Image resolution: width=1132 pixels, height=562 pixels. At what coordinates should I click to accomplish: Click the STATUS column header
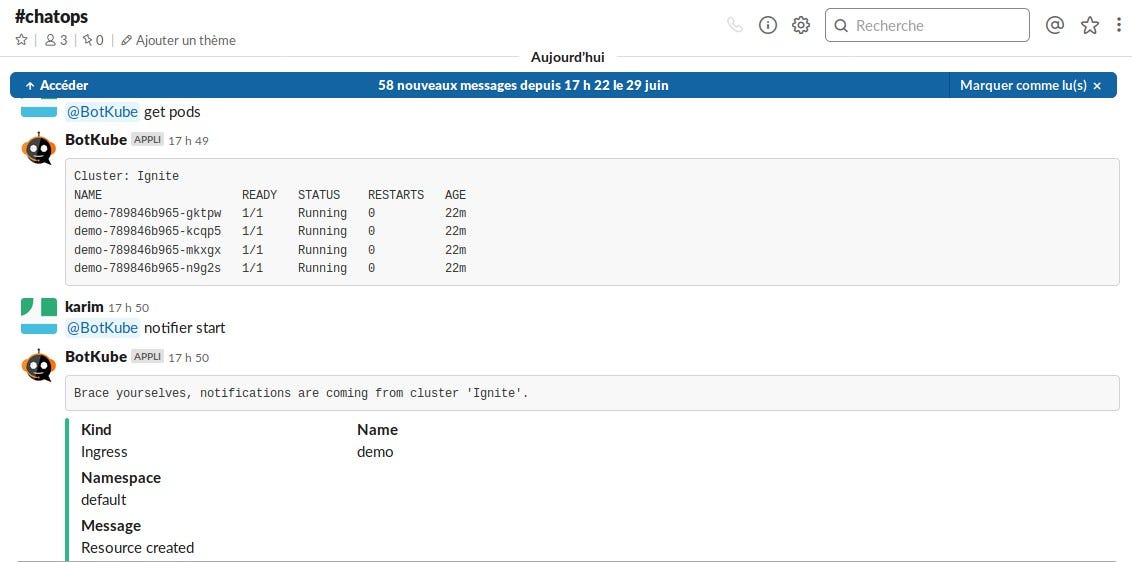pos(319,195)
